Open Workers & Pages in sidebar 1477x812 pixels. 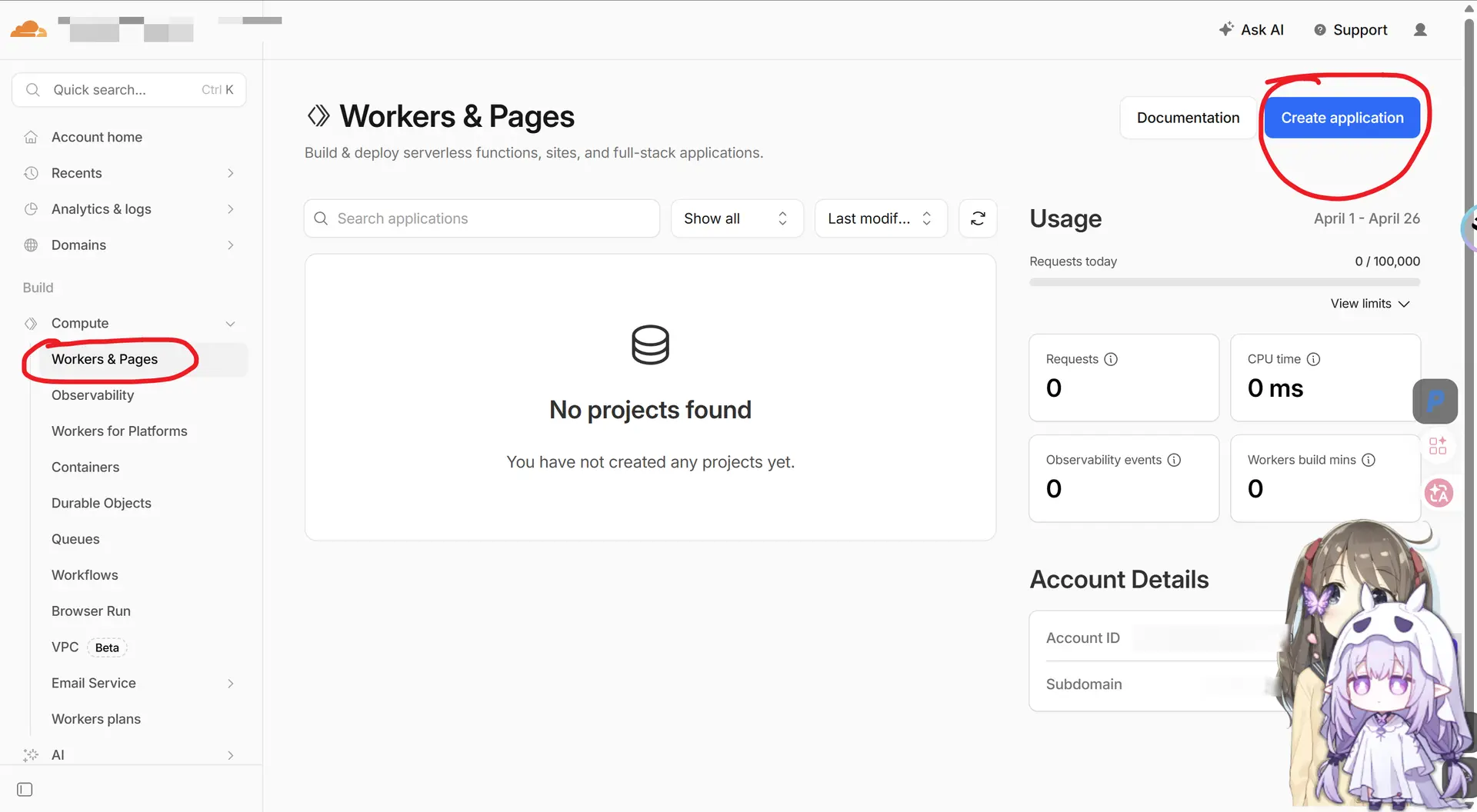click(x=105, y=359)
